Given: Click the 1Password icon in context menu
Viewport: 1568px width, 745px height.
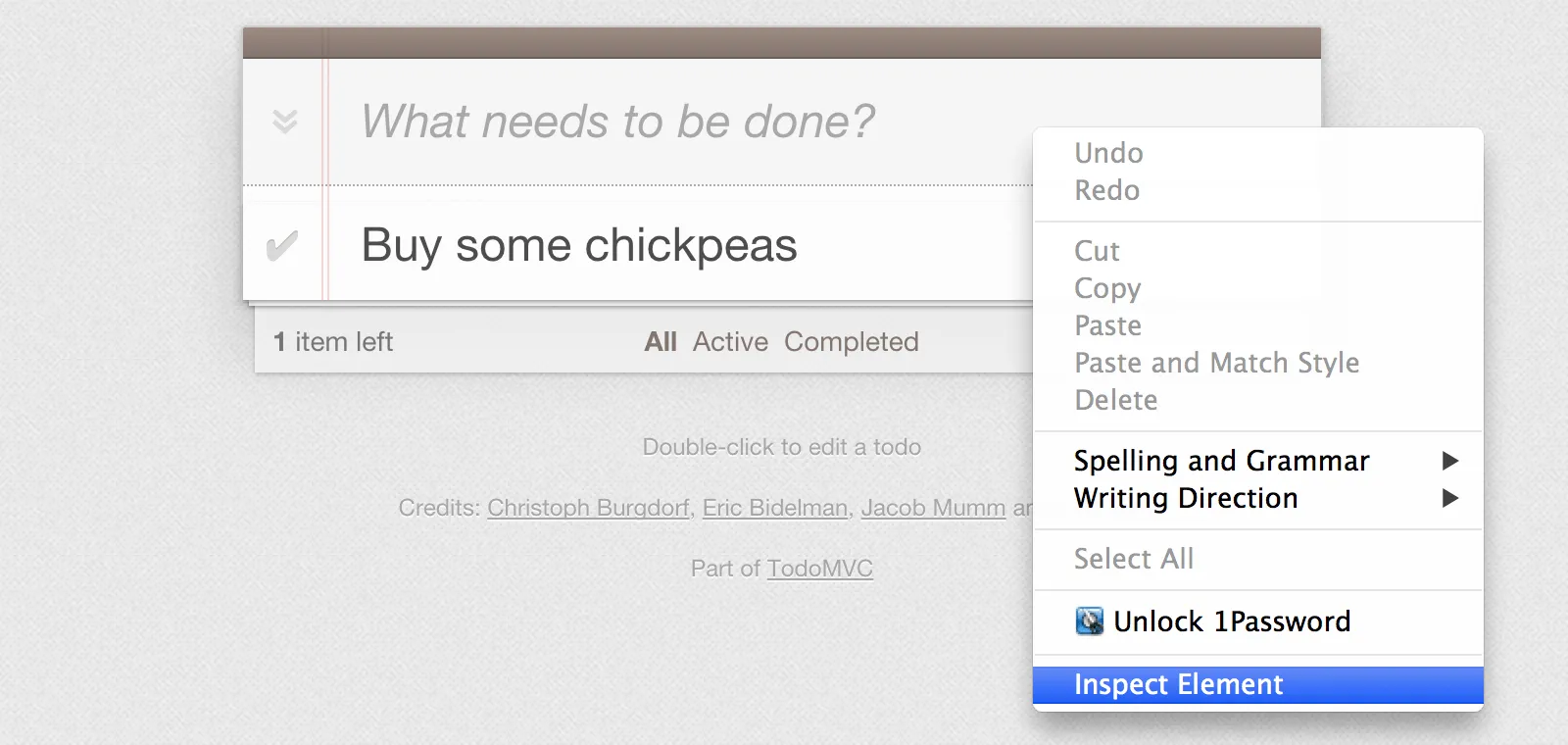Looking at the screenshot, I should pos(1089,621).
